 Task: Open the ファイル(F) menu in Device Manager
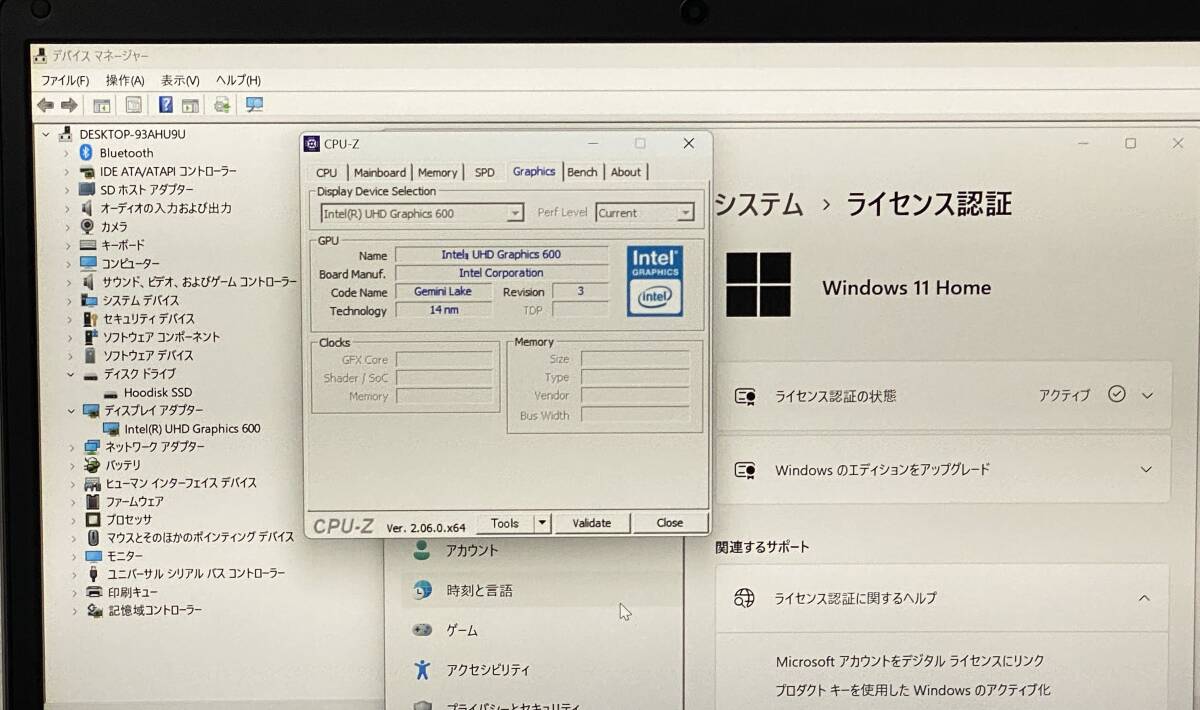click(64, 80)
